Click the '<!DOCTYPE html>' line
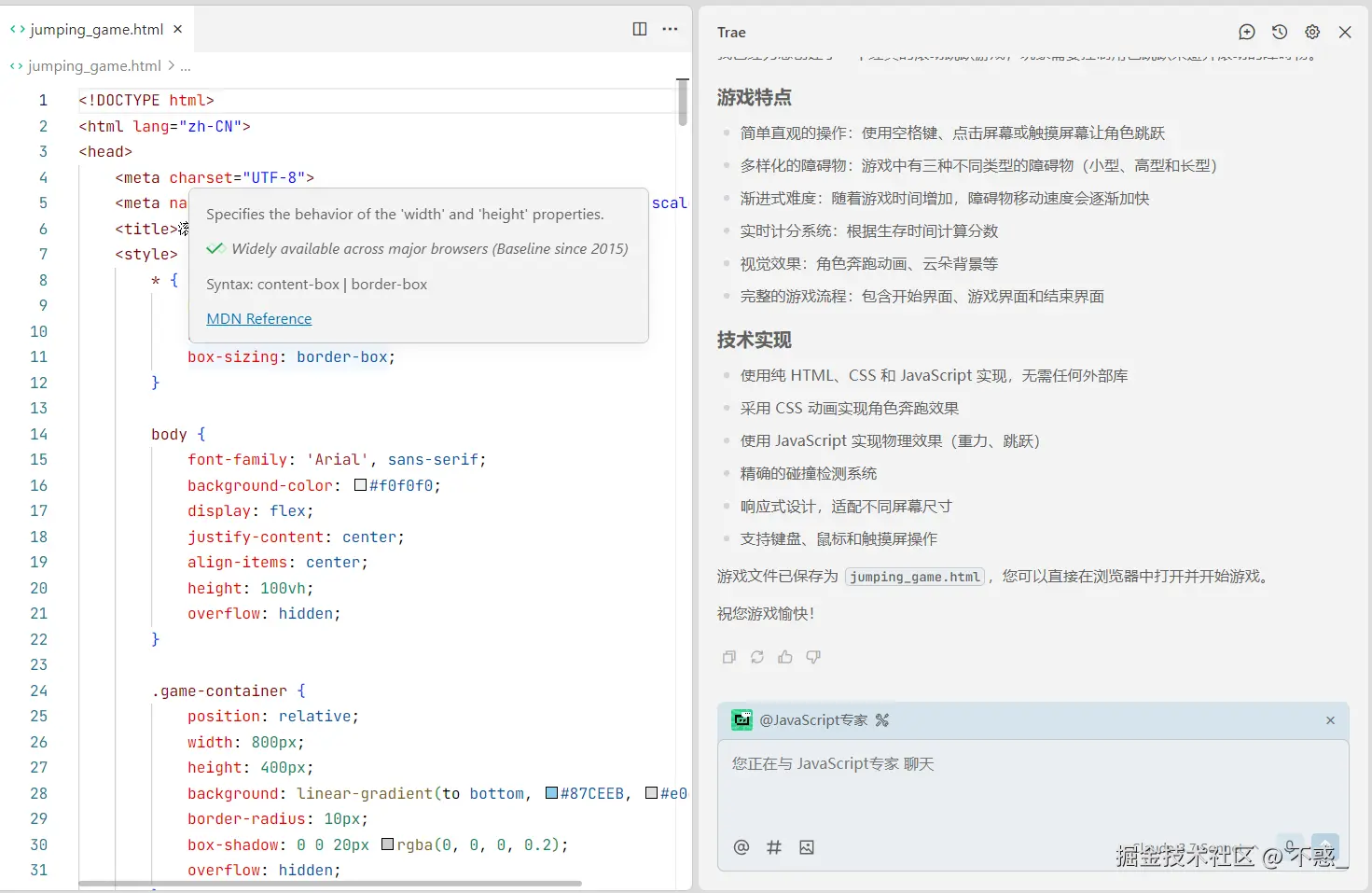This screenshot has width=1372, height=893. pyautogui.click(x=146, y=100)
